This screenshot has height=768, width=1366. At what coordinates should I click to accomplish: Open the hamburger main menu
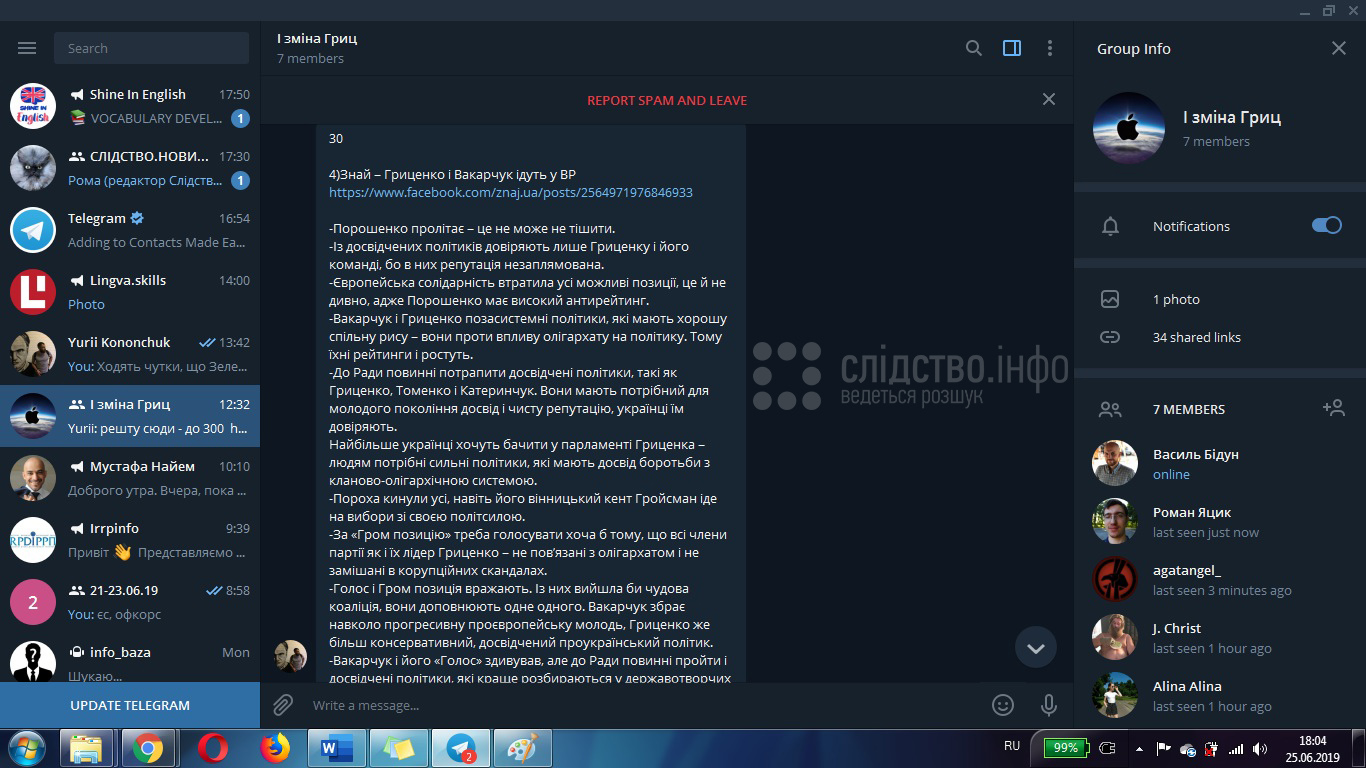[27, 48]
